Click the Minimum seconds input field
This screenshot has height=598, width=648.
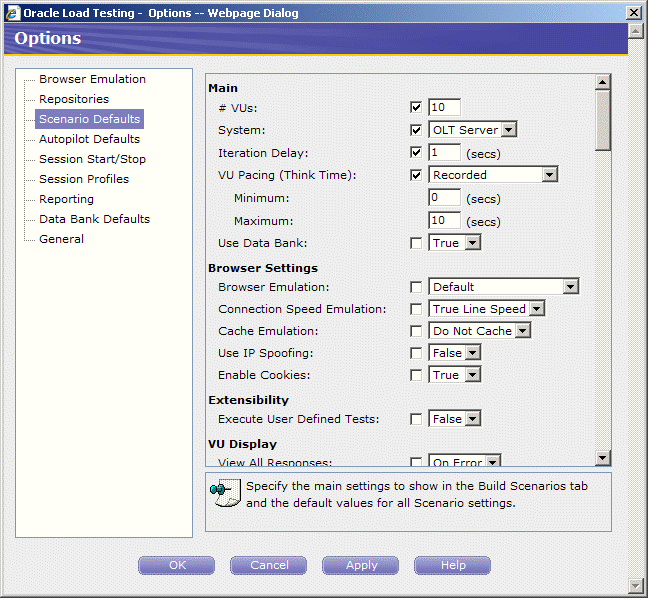(x=444, y=198)
